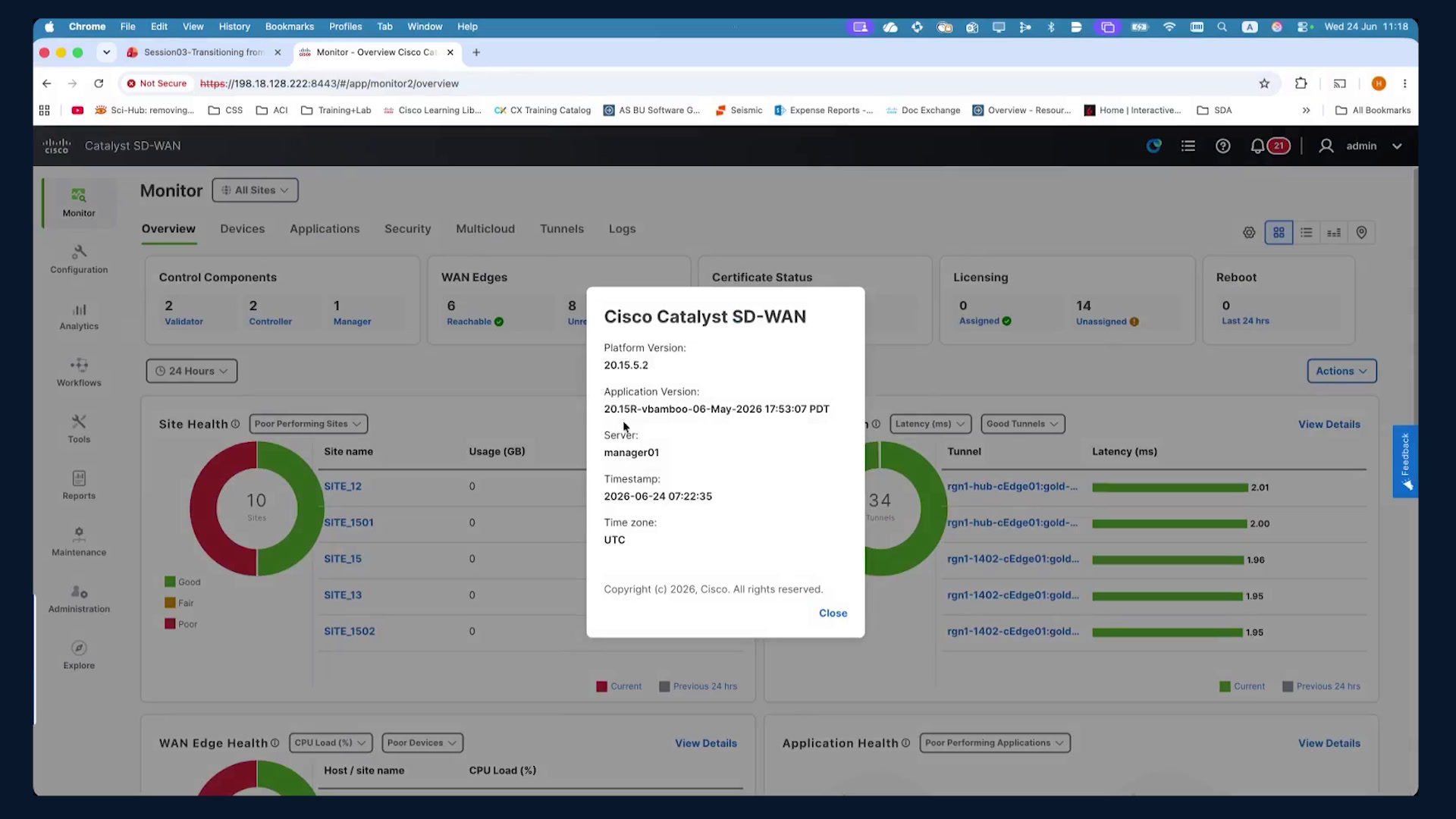
Task: Switch to the Devices tab
Action: tap(243, 229)
